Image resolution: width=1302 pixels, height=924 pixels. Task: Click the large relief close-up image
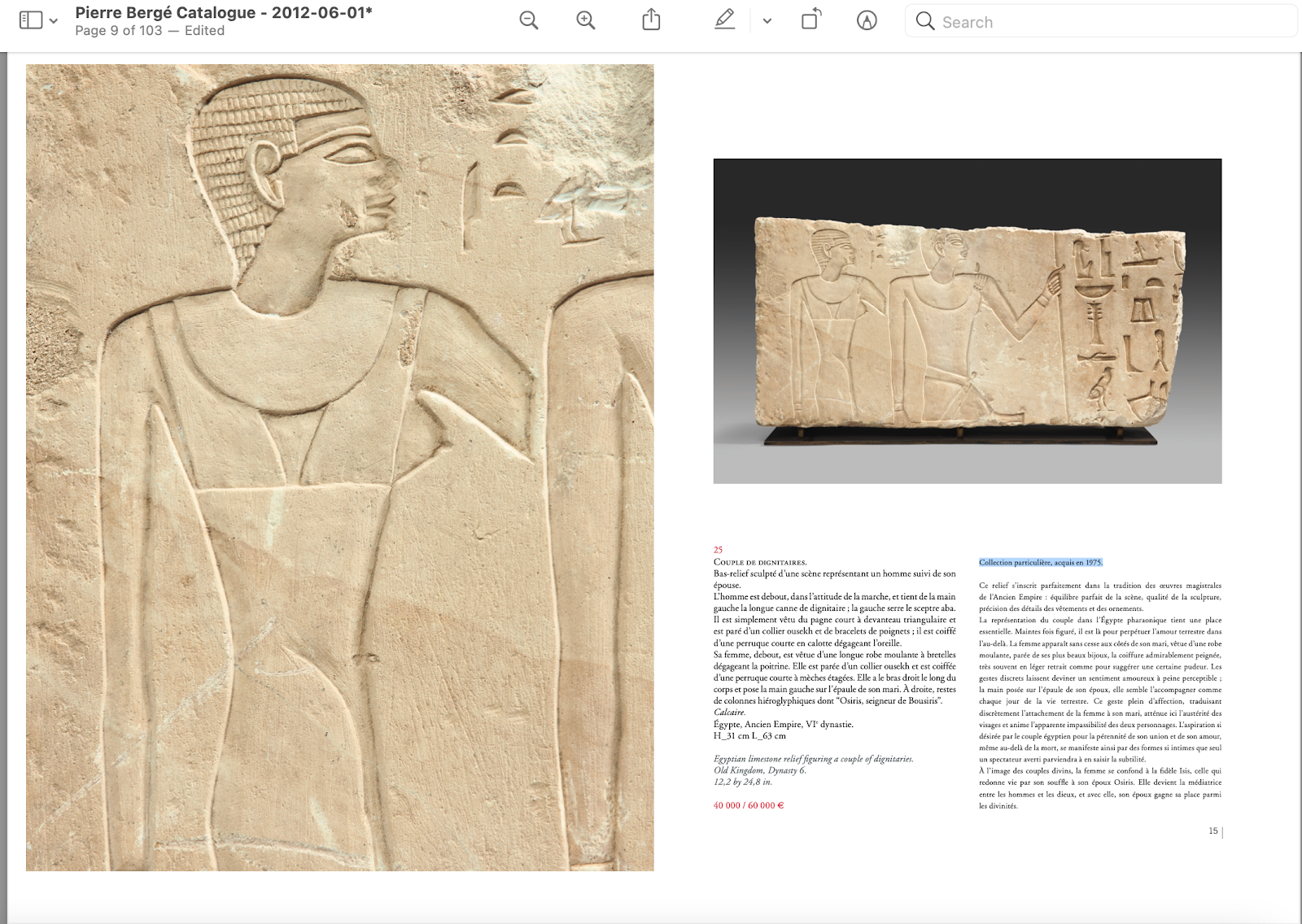point(339,468)
